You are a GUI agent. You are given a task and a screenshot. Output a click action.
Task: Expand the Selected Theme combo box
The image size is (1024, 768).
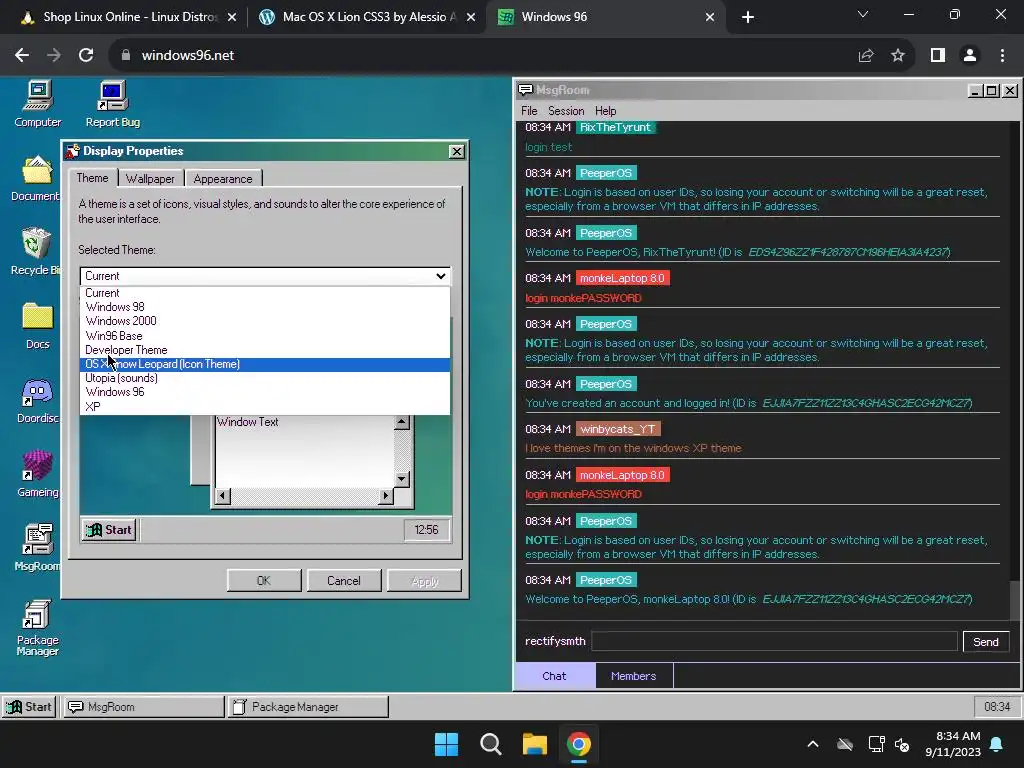tap(264, 276)
